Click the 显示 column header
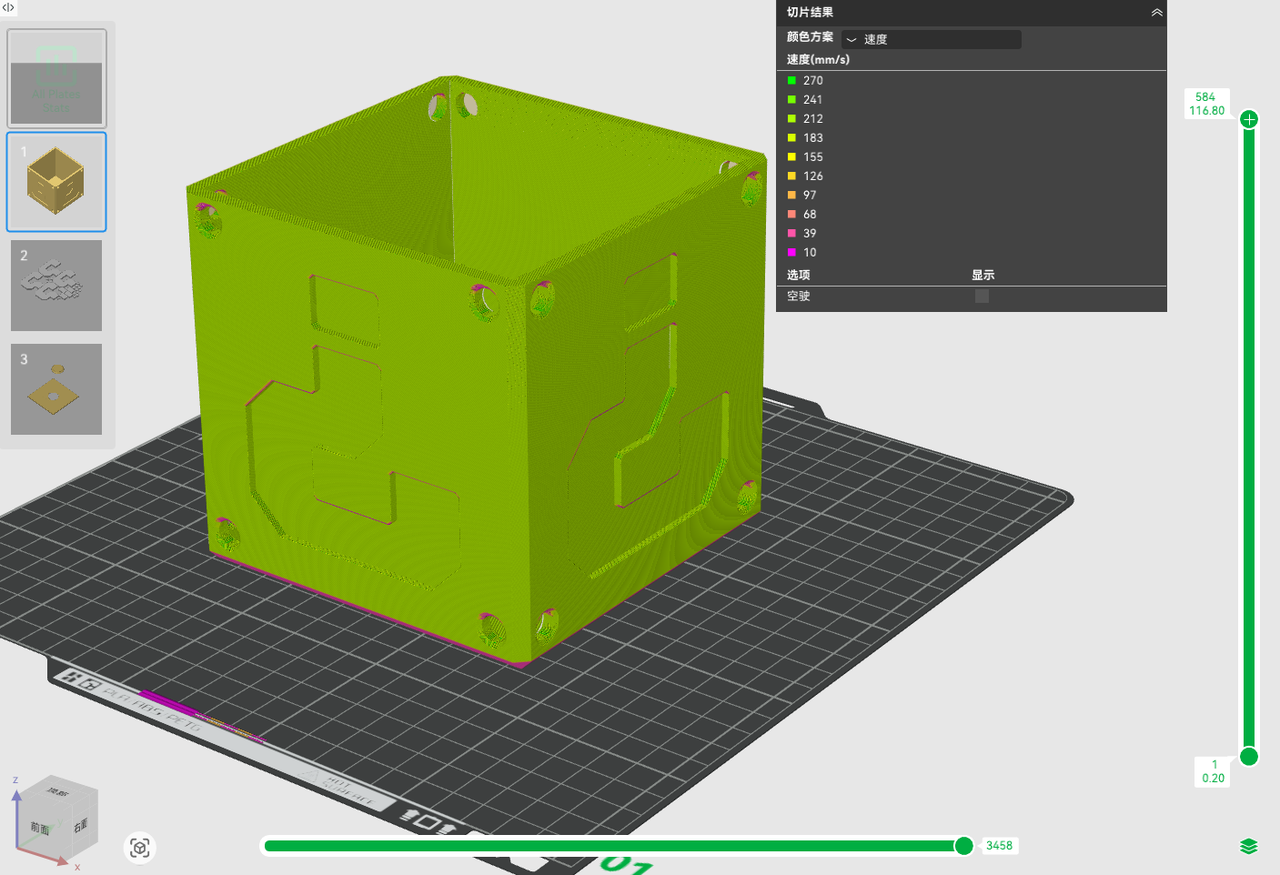The width and height of the screenshot is (1280, 875). click(x=983, y=275)
